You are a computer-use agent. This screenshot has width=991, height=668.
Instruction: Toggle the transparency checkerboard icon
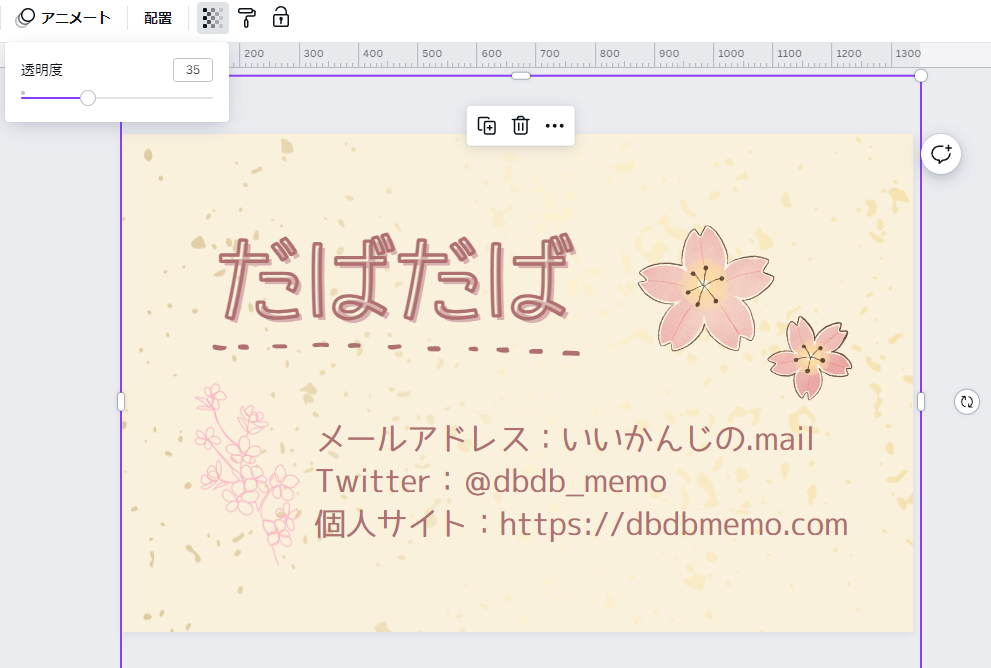(212, 18)
